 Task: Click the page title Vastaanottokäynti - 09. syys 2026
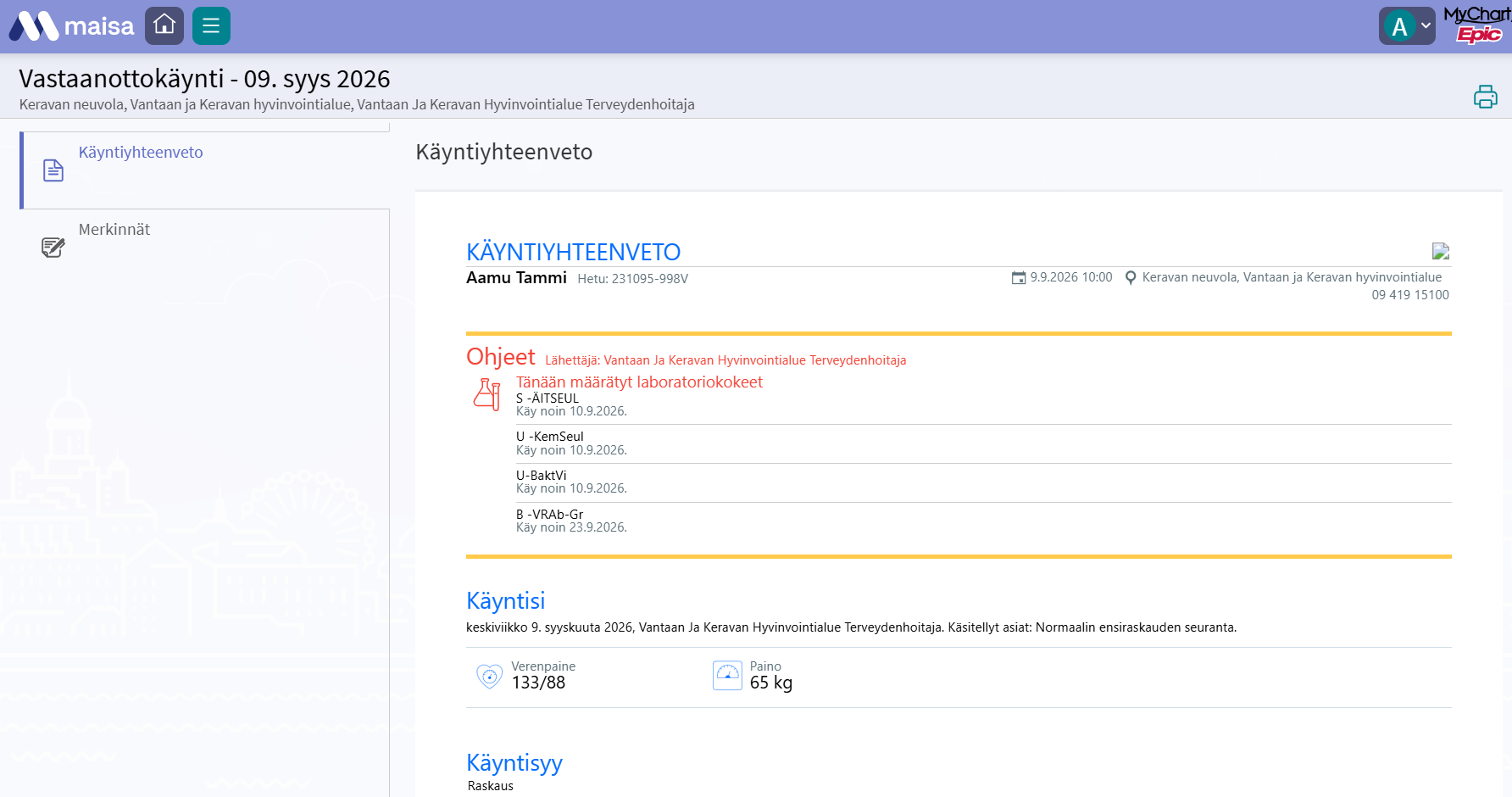coord(204,79)
